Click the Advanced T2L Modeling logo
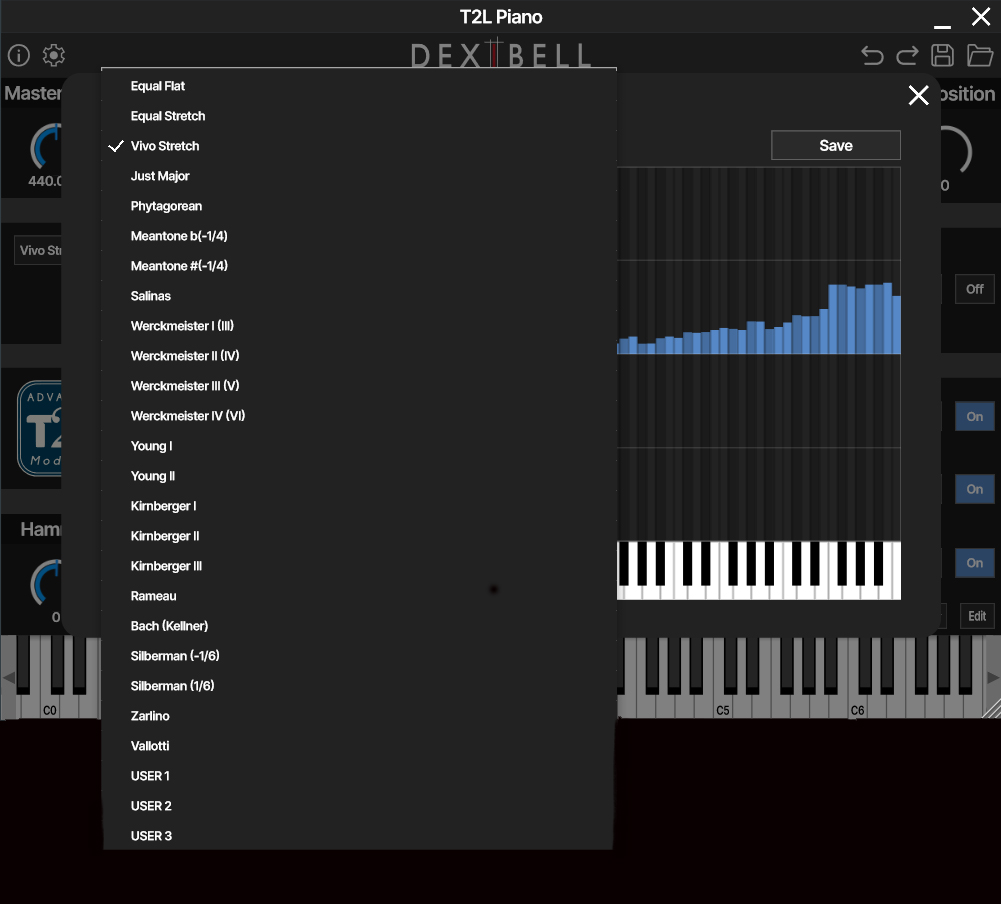The width and height of the screenshot is (1001, 904). (x=40, y=429)
